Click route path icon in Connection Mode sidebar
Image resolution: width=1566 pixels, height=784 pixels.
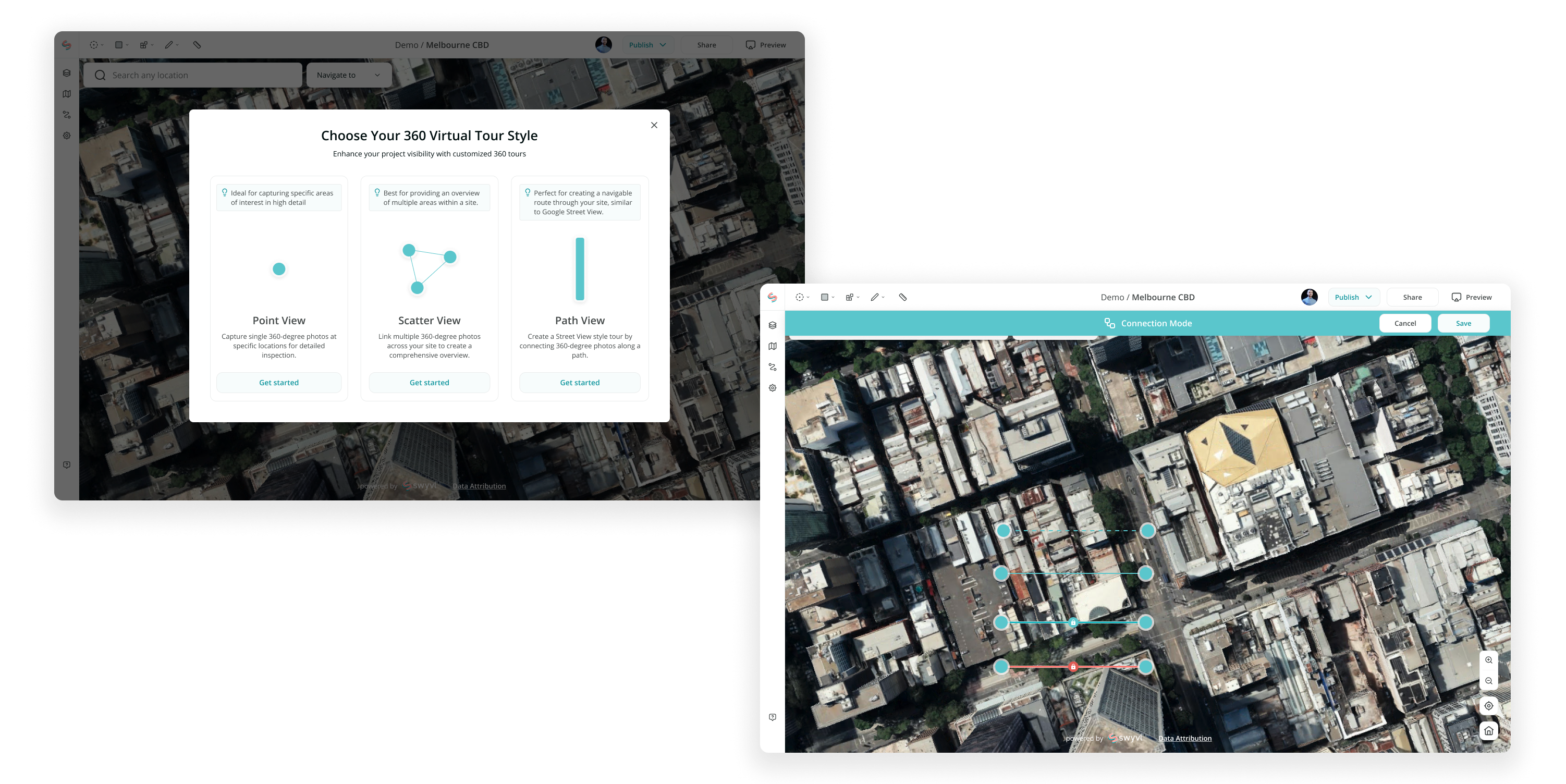click(773, 367)
